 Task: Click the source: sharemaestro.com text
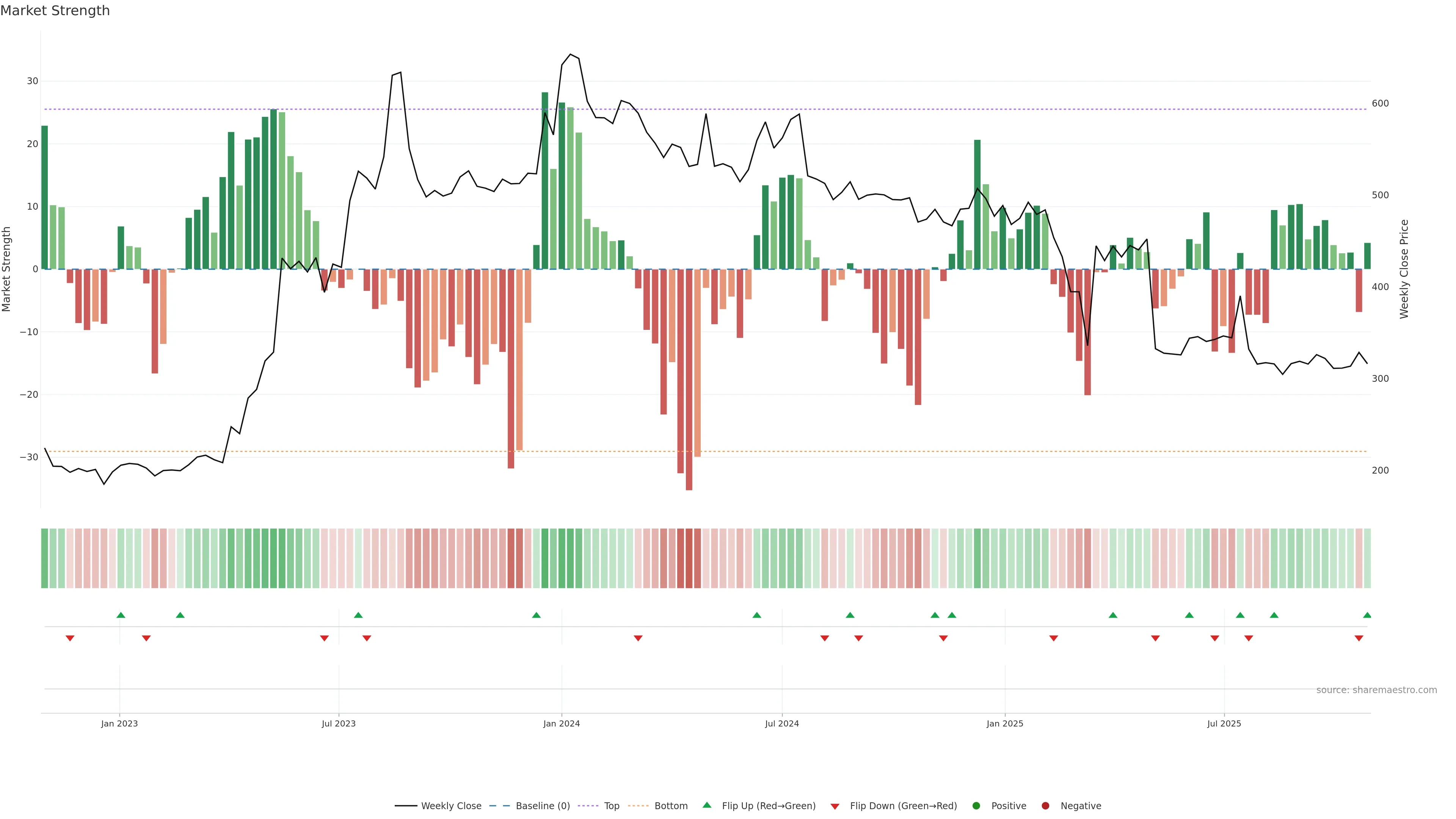1376,690
